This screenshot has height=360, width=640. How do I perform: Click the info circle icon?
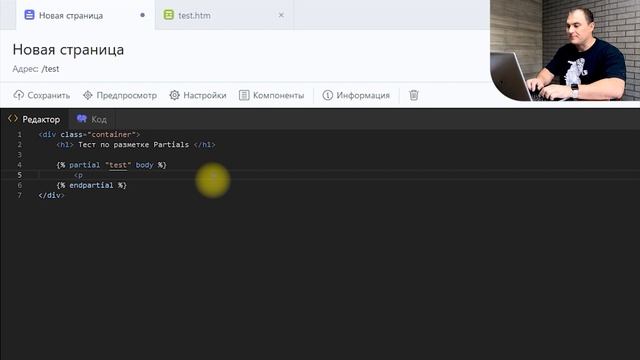coord(327,95)
